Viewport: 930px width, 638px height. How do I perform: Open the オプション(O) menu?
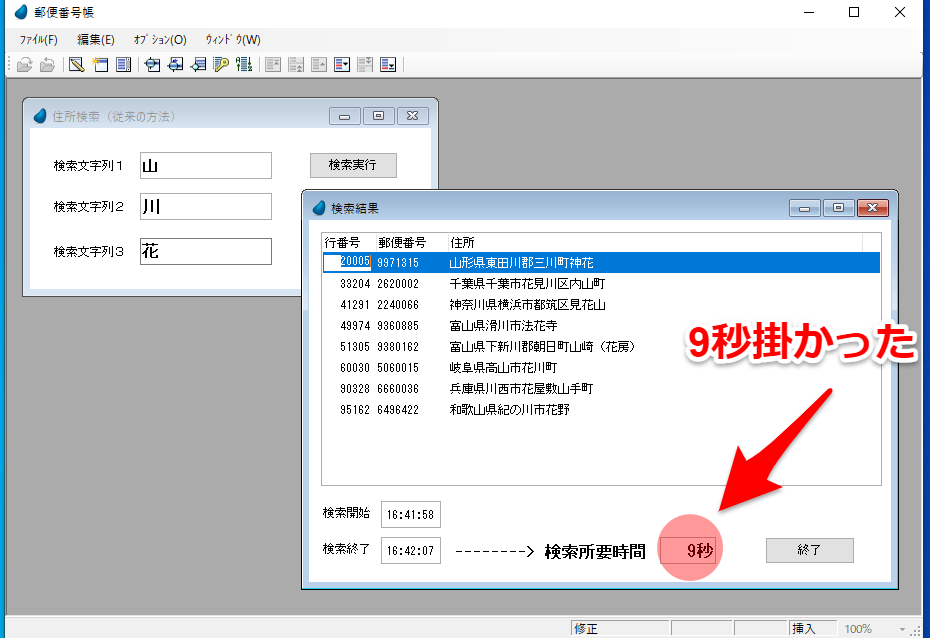pyautogui.click(x=160, y=40)
